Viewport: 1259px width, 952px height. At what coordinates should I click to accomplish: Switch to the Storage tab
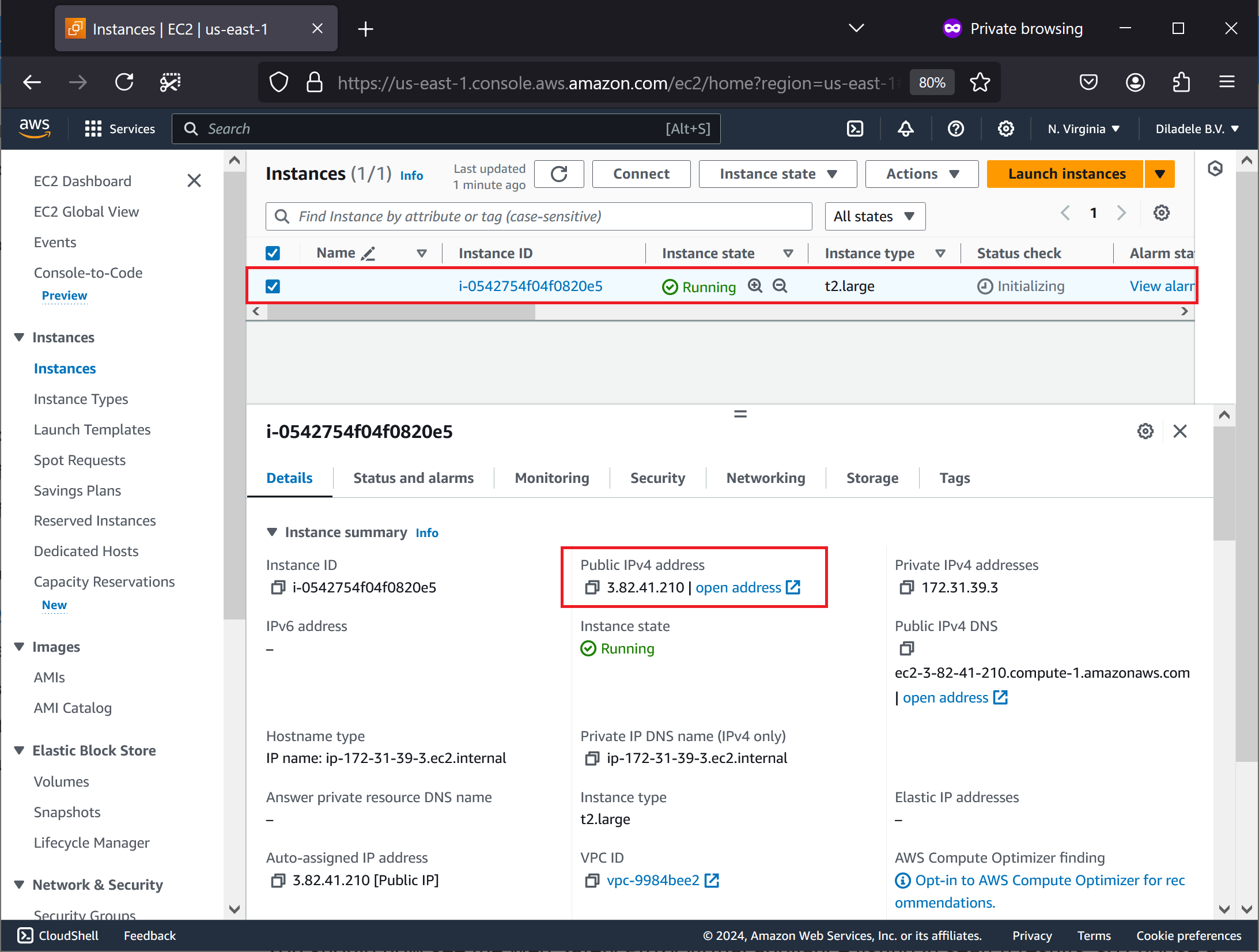(x=872, y=478)
